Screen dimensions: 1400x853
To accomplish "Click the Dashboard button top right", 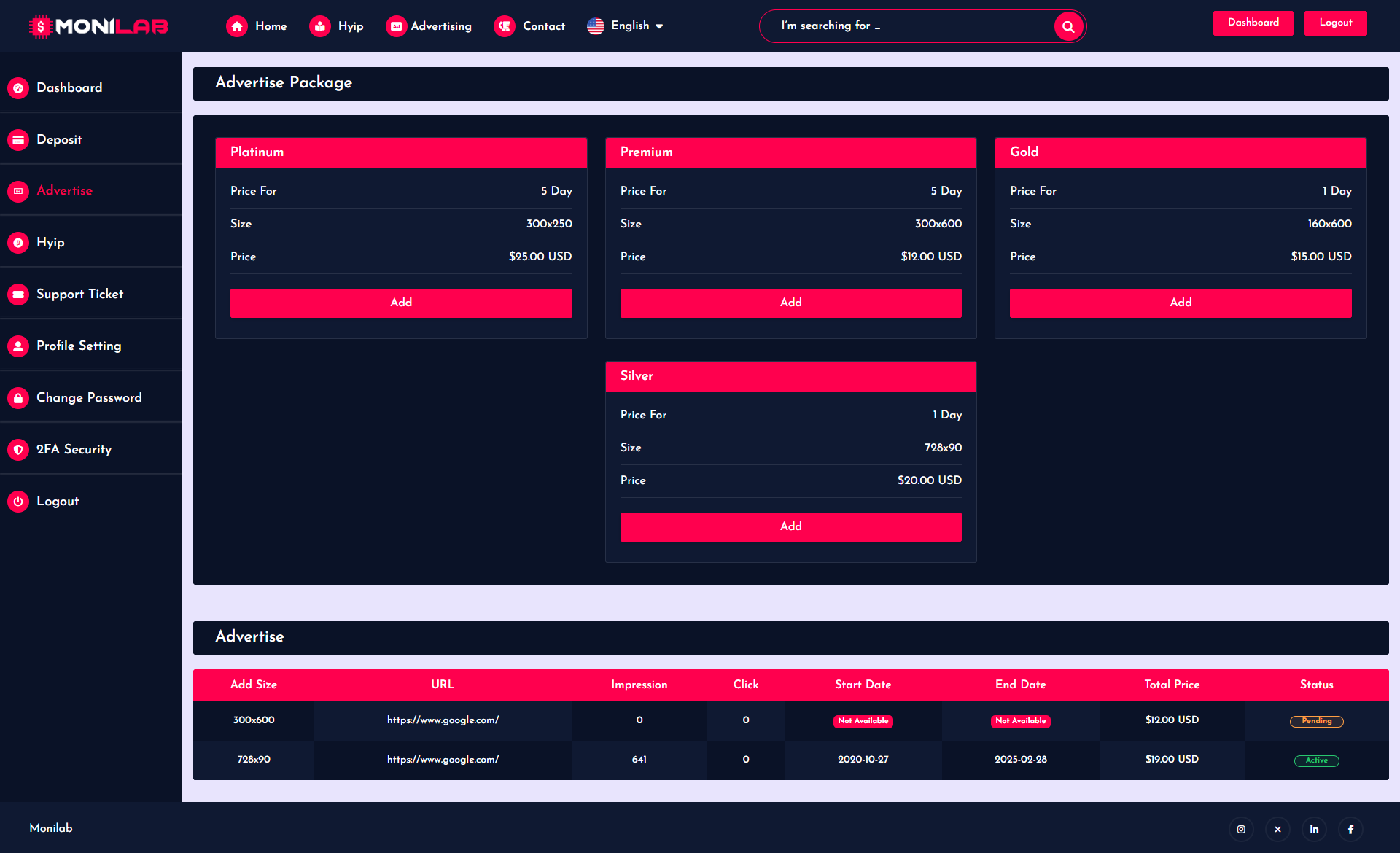I will pos(1253,23).
